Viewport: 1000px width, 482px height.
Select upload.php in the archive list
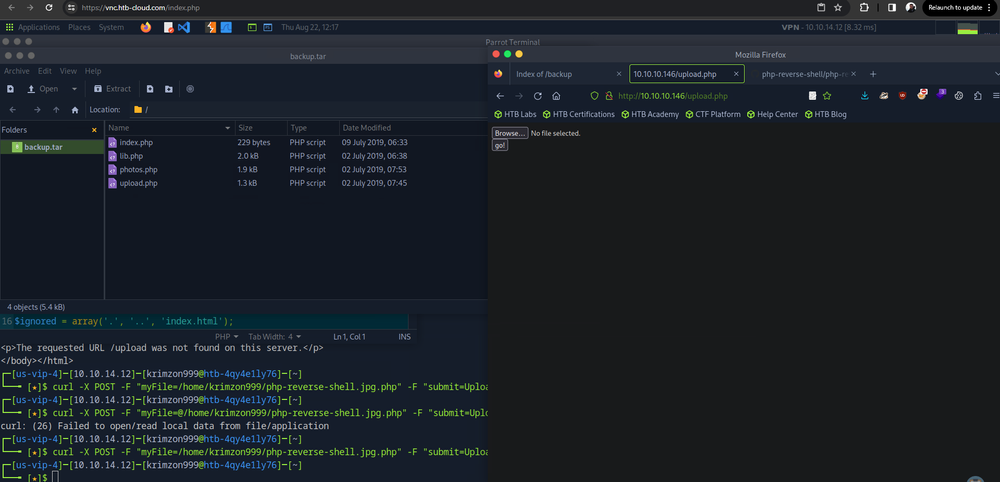138,183
